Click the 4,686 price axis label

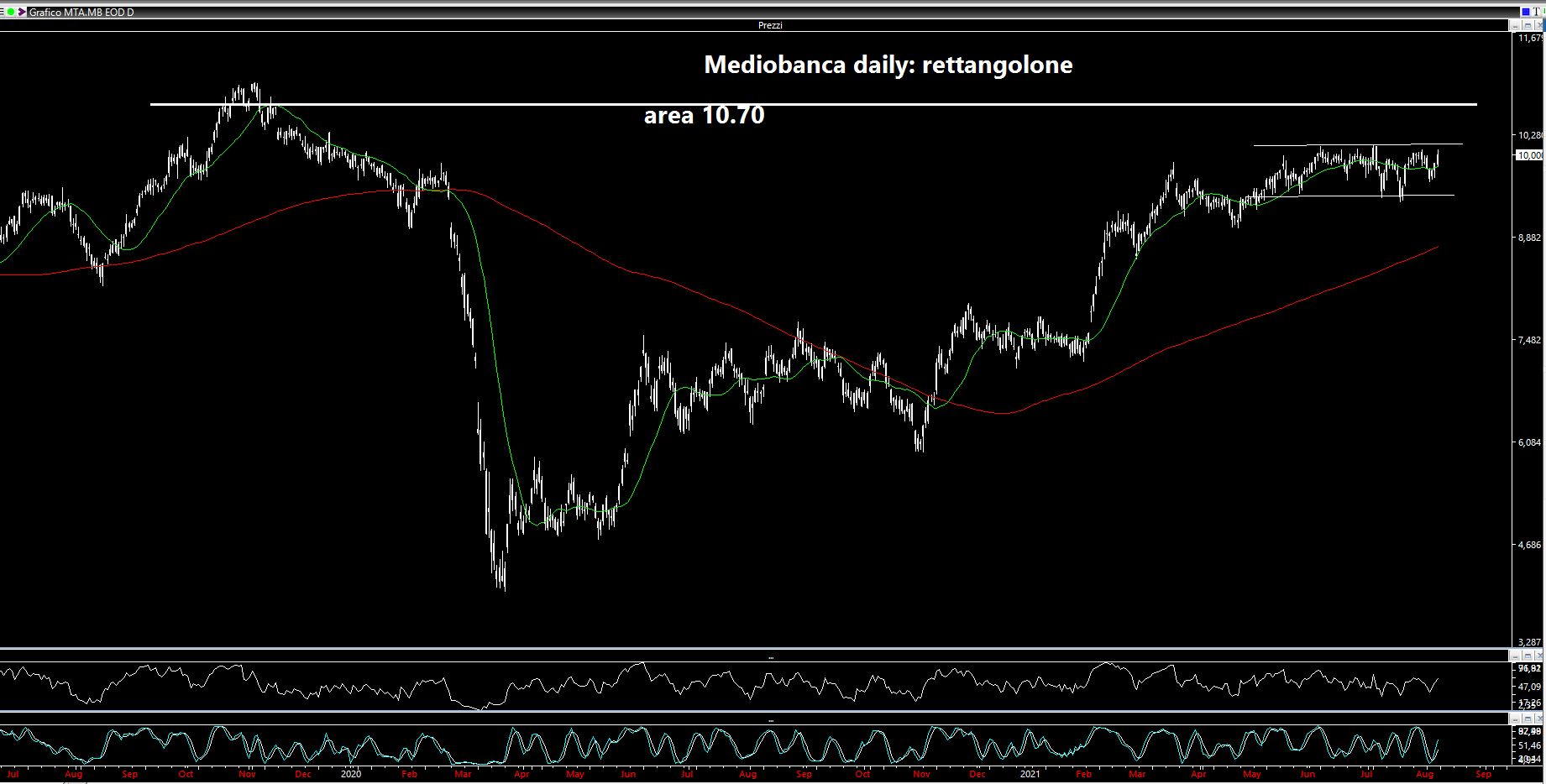coord(1530,545)
